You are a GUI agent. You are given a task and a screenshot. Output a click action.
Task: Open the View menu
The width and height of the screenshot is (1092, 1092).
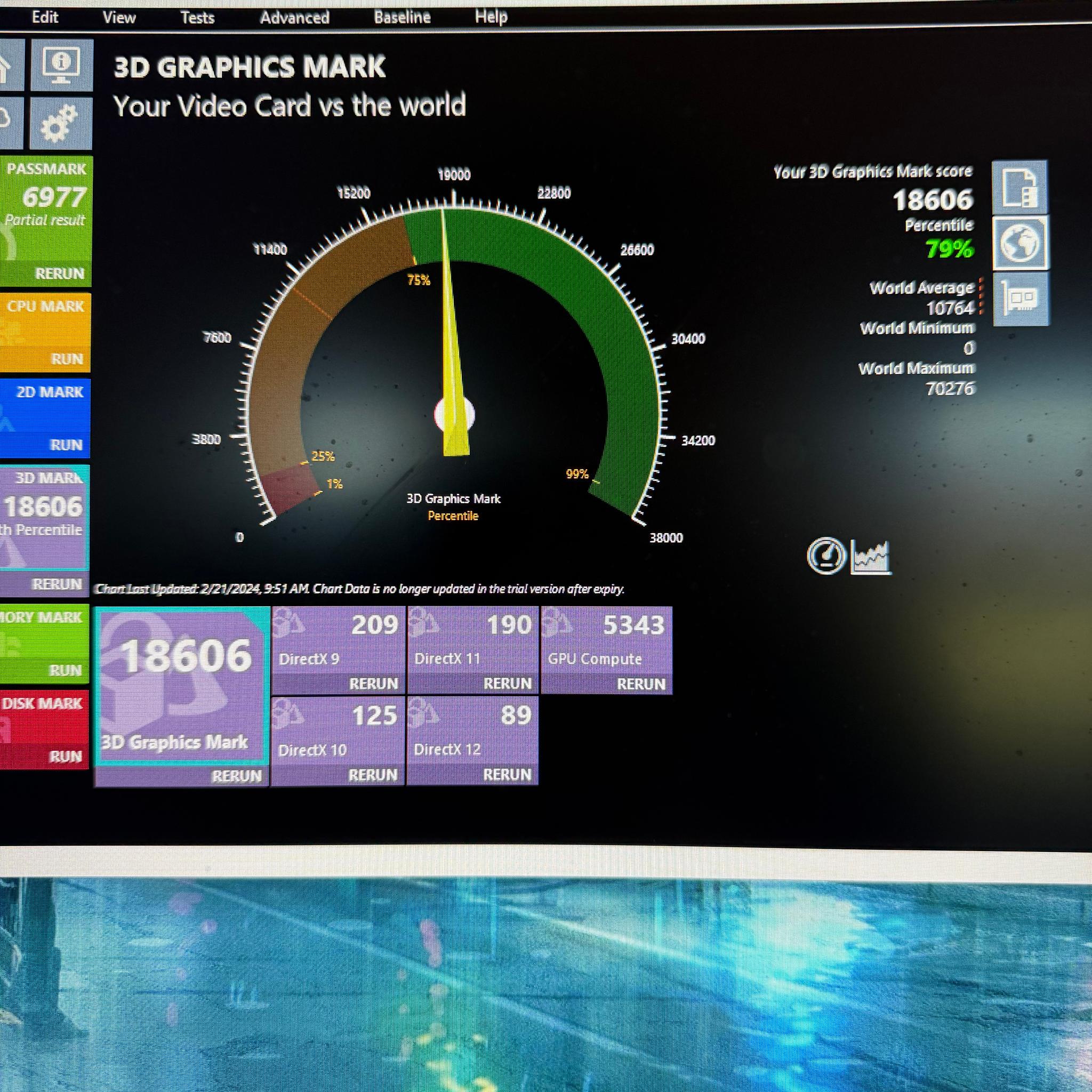pos(119,18)
